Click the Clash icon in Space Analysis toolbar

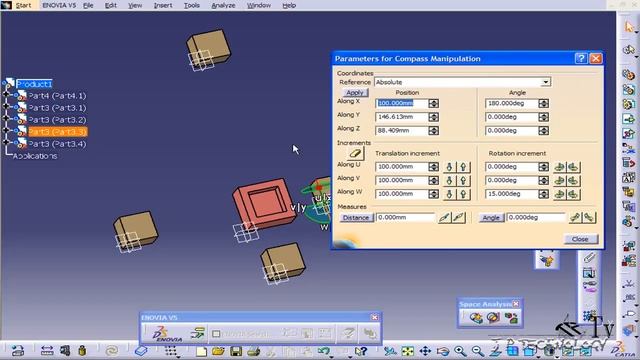[x=475, y=318]
